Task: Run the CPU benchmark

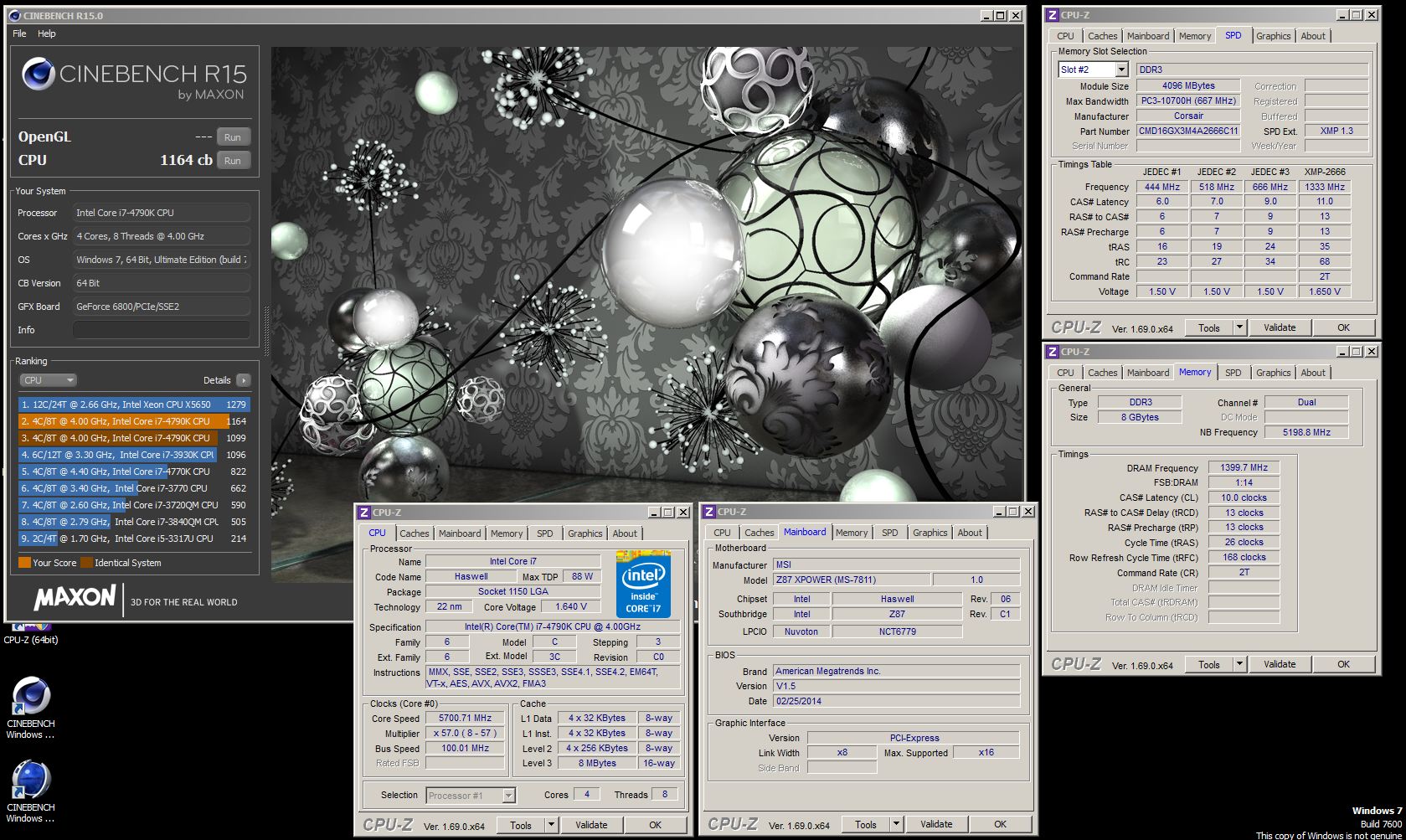Action: [x=233, y=160]
